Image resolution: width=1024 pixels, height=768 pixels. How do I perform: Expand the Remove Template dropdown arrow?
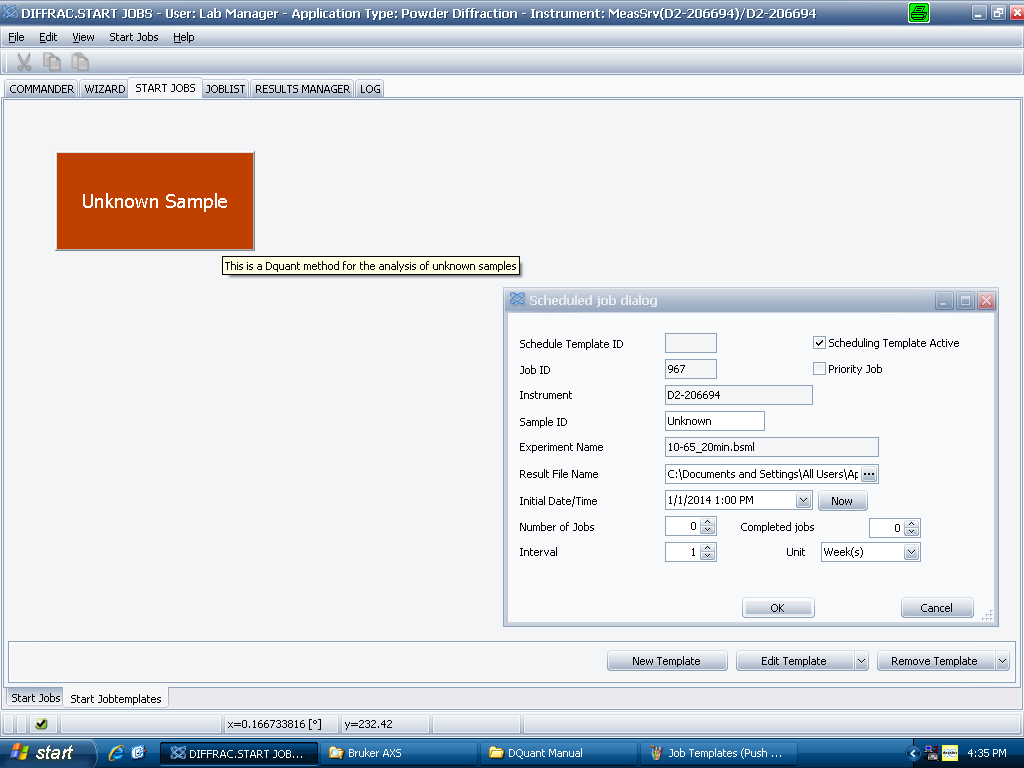click(x=1002, y=661)
